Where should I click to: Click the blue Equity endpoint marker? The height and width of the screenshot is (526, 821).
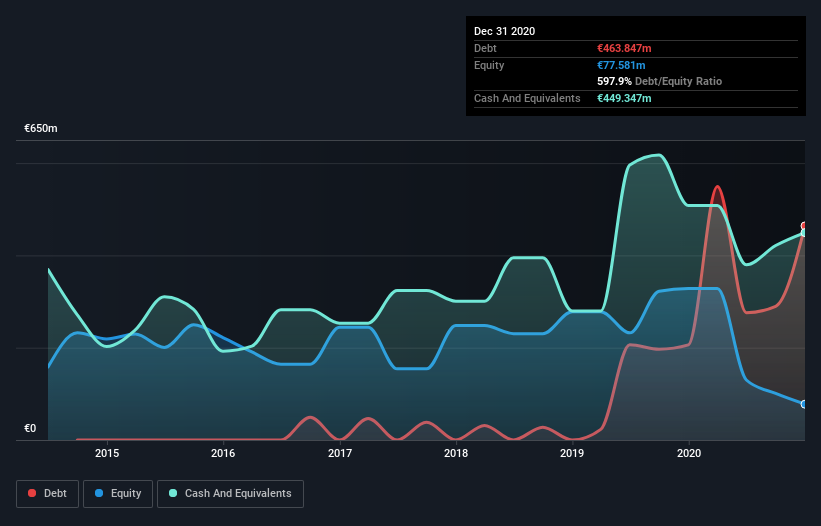click(x=804, y=404)
